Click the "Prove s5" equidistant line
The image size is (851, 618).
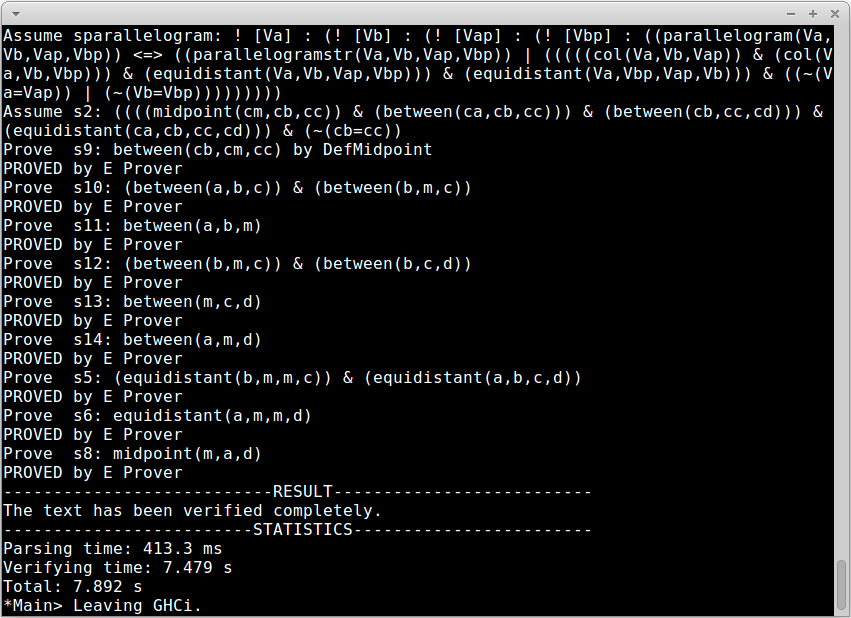coord(292,377)
